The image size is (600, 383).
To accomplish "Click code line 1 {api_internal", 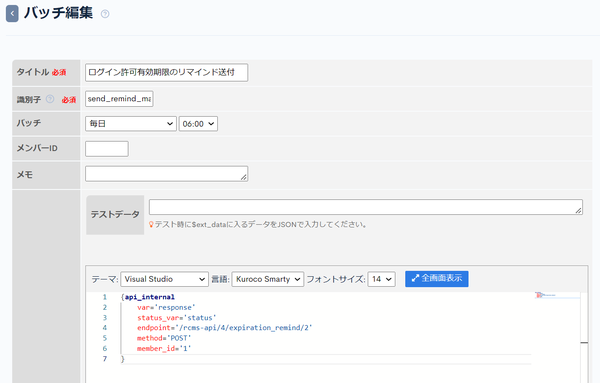I will click(x=148, y=297).
